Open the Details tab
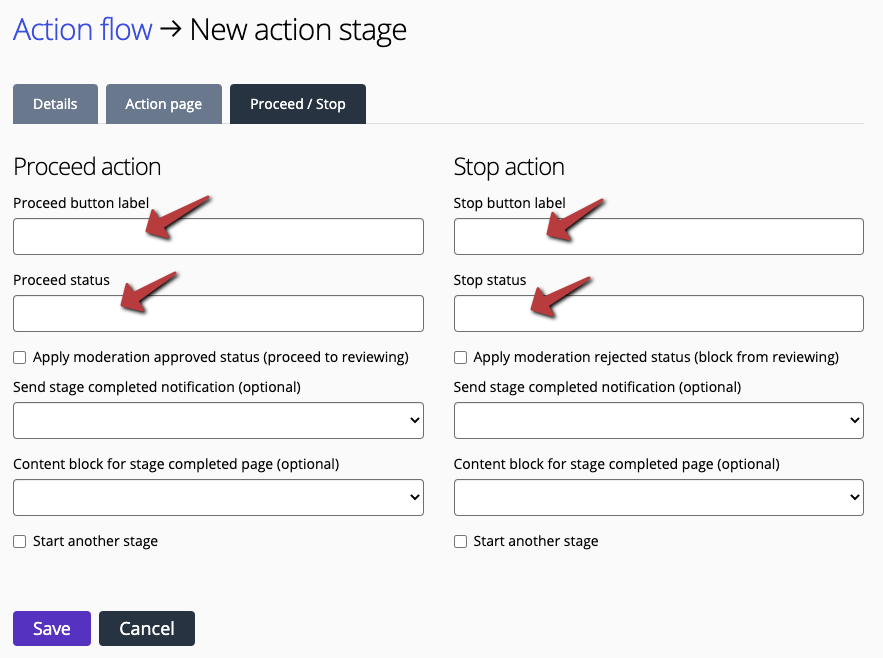This screenshot has width=883, height=658. [55, 104]
